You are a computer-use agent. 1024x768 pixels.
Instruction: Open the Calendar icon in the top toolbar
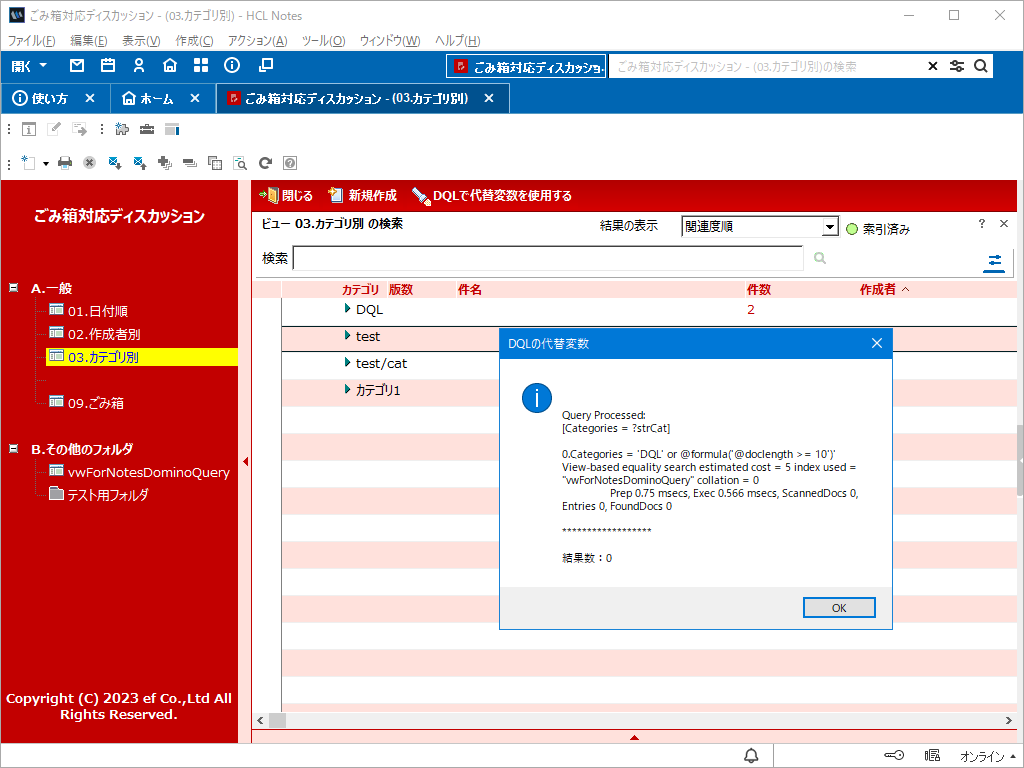click(x=108, y=66)
